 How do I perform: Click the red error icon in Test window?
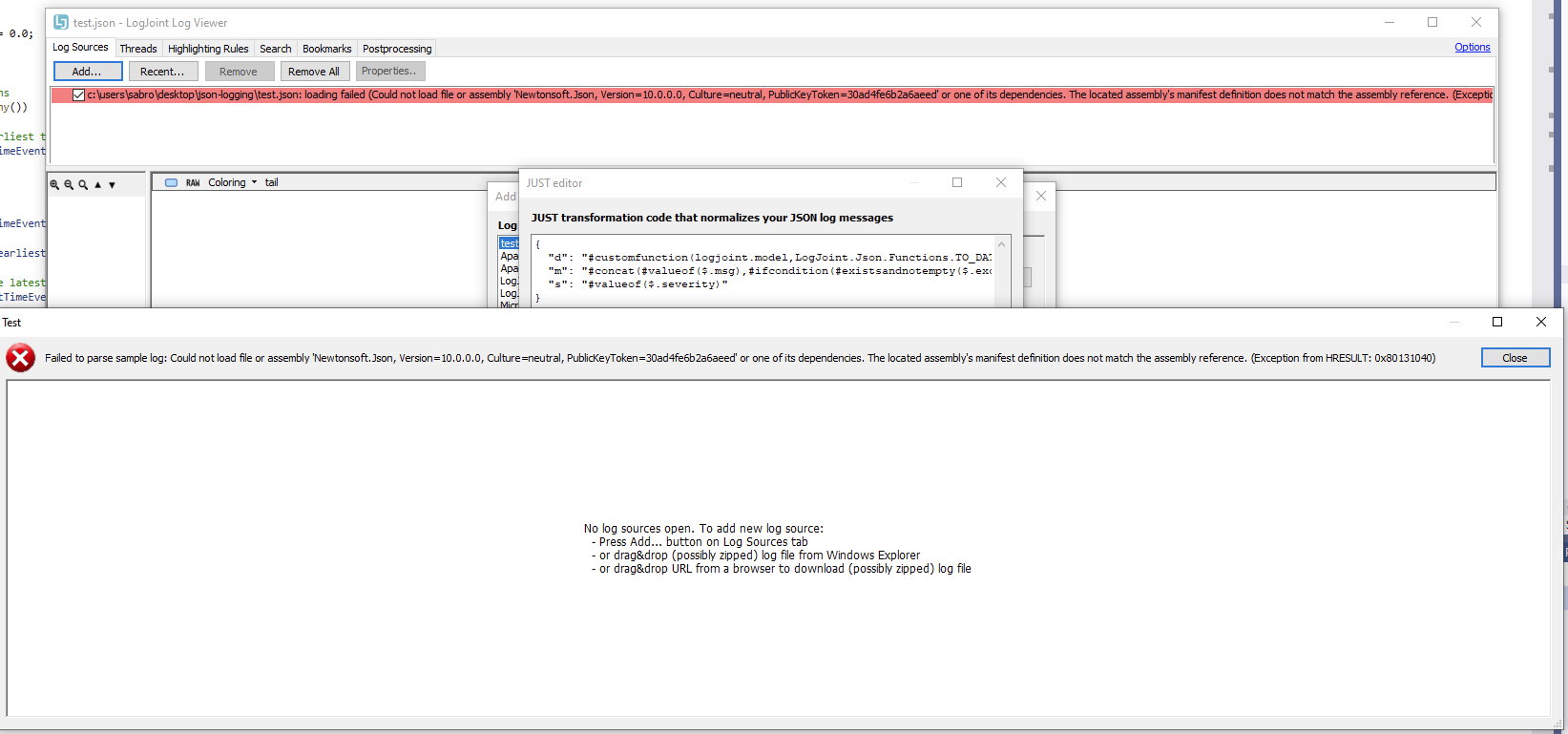tap(20, 358)
